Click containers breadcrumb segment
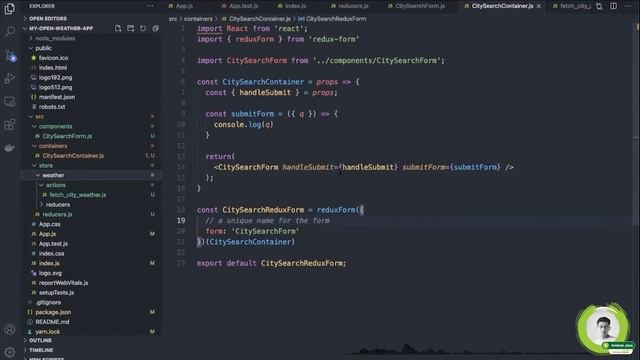640x360 pixels. pos(198,19)
